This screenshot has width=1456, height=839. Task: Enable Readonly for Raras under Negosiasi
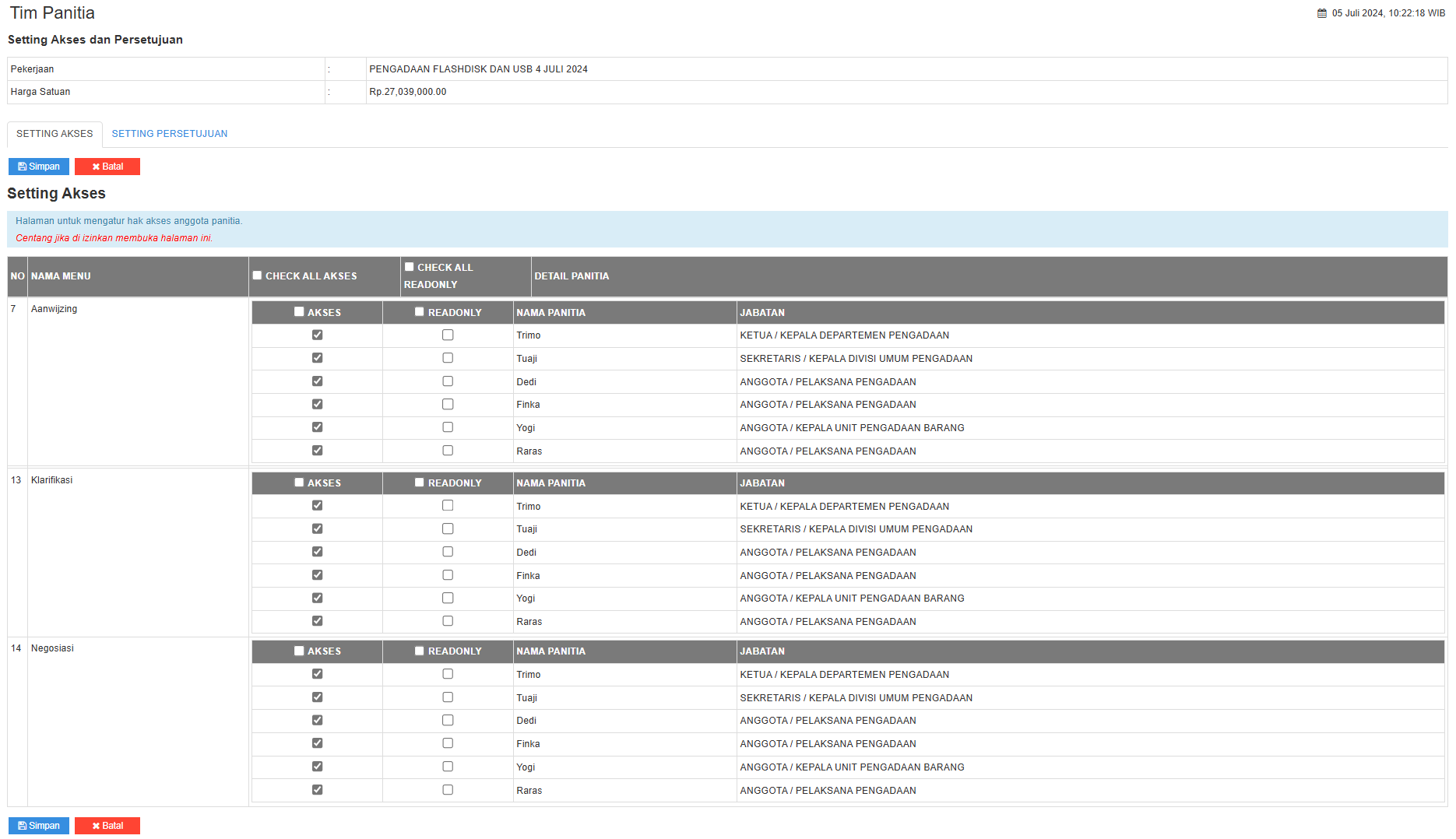tap(448, 790)
